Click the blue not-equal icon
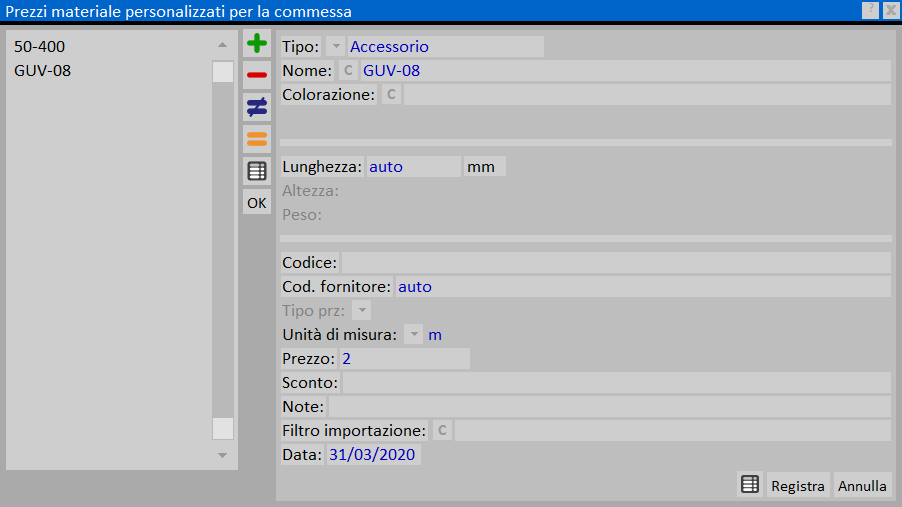 coord(257,106)
